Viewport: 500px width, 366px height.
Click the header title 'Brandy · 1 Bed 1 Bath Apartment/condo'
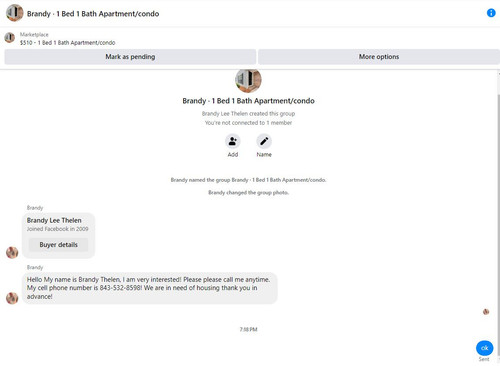[x=93, y=14]
